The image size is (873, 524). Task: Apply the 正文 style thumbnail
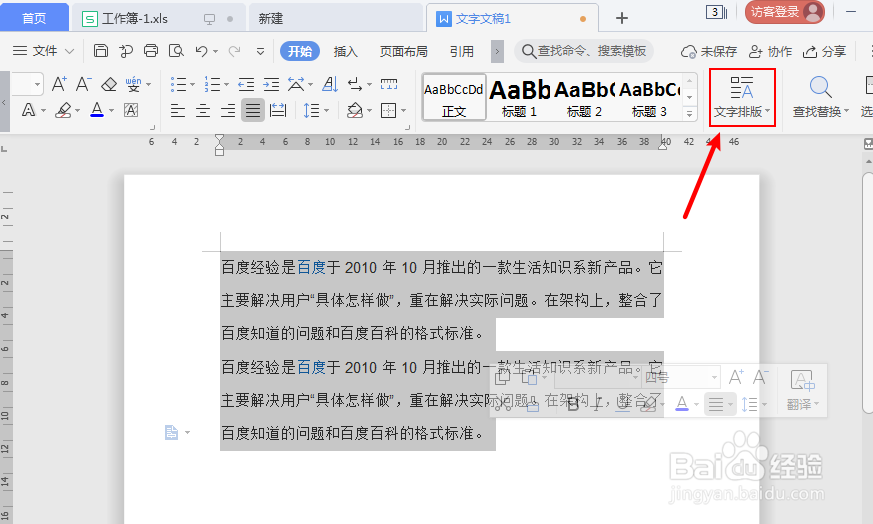(454, 97)
